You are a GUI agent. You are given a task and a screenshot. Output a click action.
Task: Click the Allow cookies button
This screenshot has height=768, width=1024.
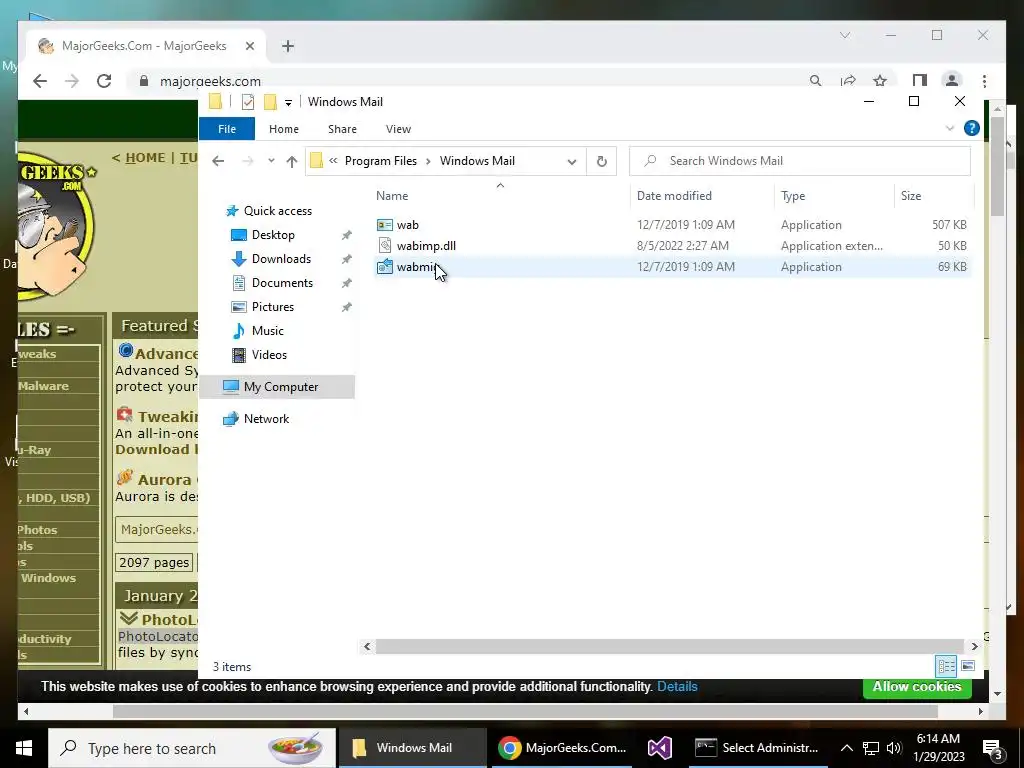click(x=917, y=686)
